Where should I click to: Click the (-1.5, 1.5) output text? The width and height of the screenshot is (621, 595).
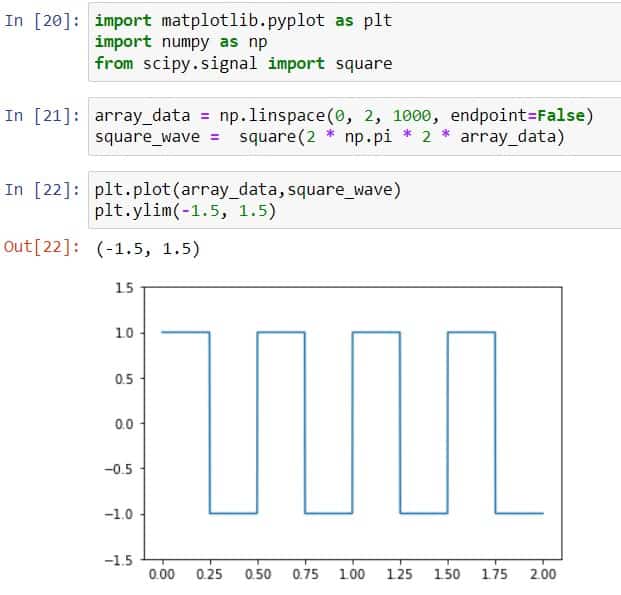click(x=148, y=249)
